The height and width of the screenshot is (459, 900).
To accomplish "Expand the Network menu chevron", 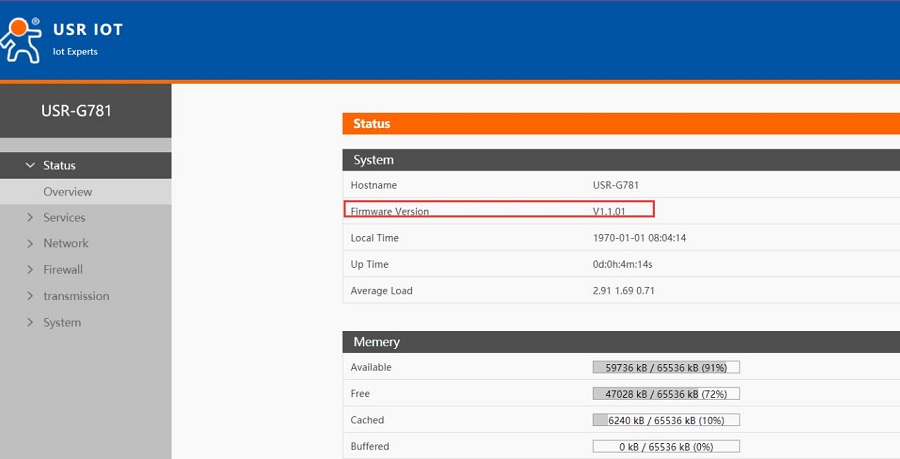I will point(30,243).
